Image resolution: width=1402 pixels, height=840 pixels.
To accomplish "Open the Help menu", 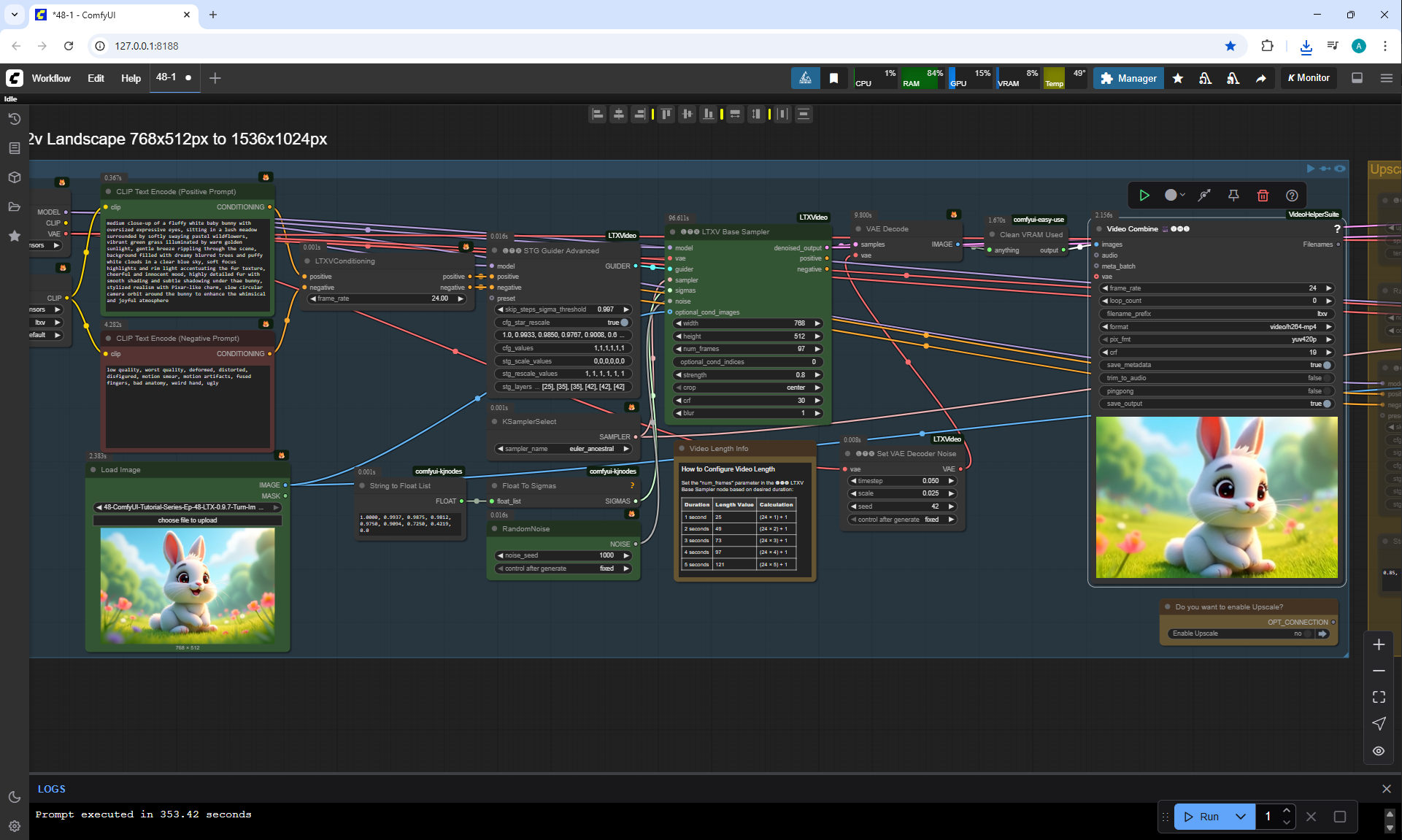I will pyautogui.click(x=131, y=78).
